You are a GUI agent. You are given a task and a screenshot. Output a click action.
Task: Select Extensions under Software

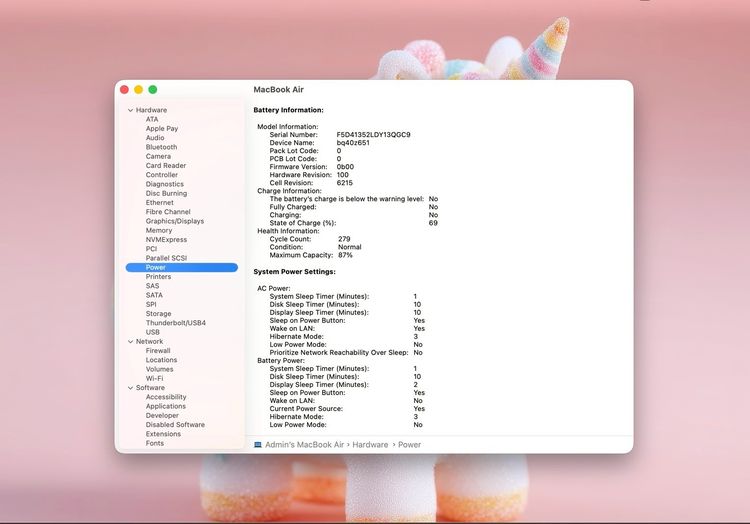point(163,434)
